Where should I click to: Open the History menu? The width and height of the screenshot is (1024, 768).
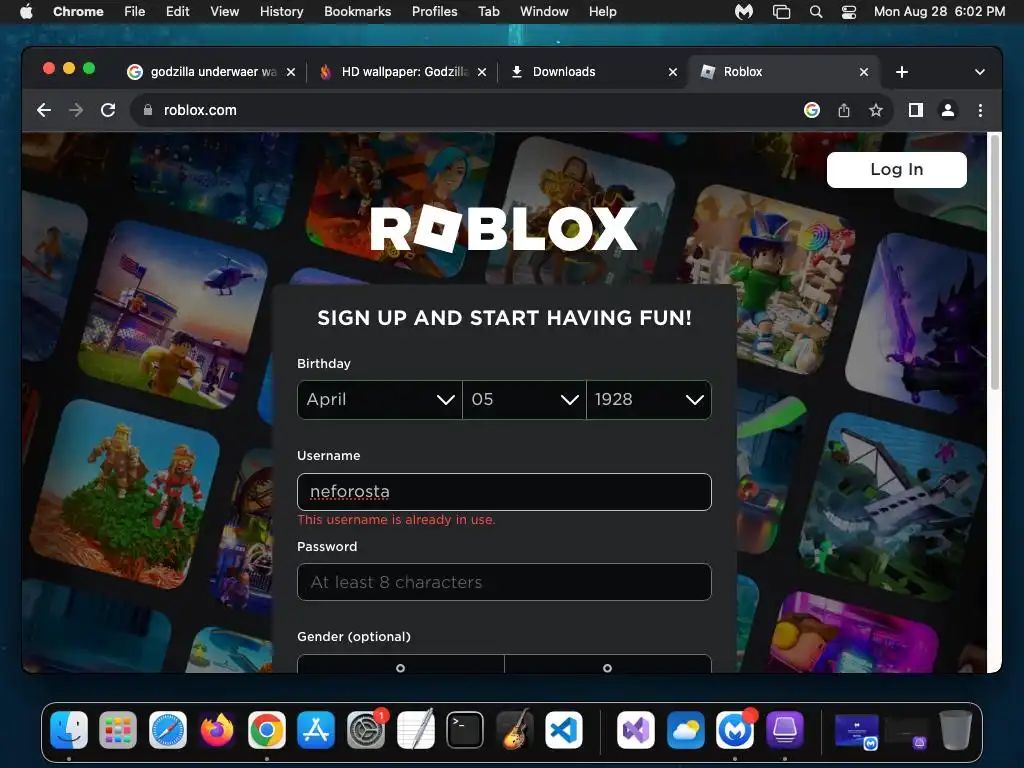281,12
